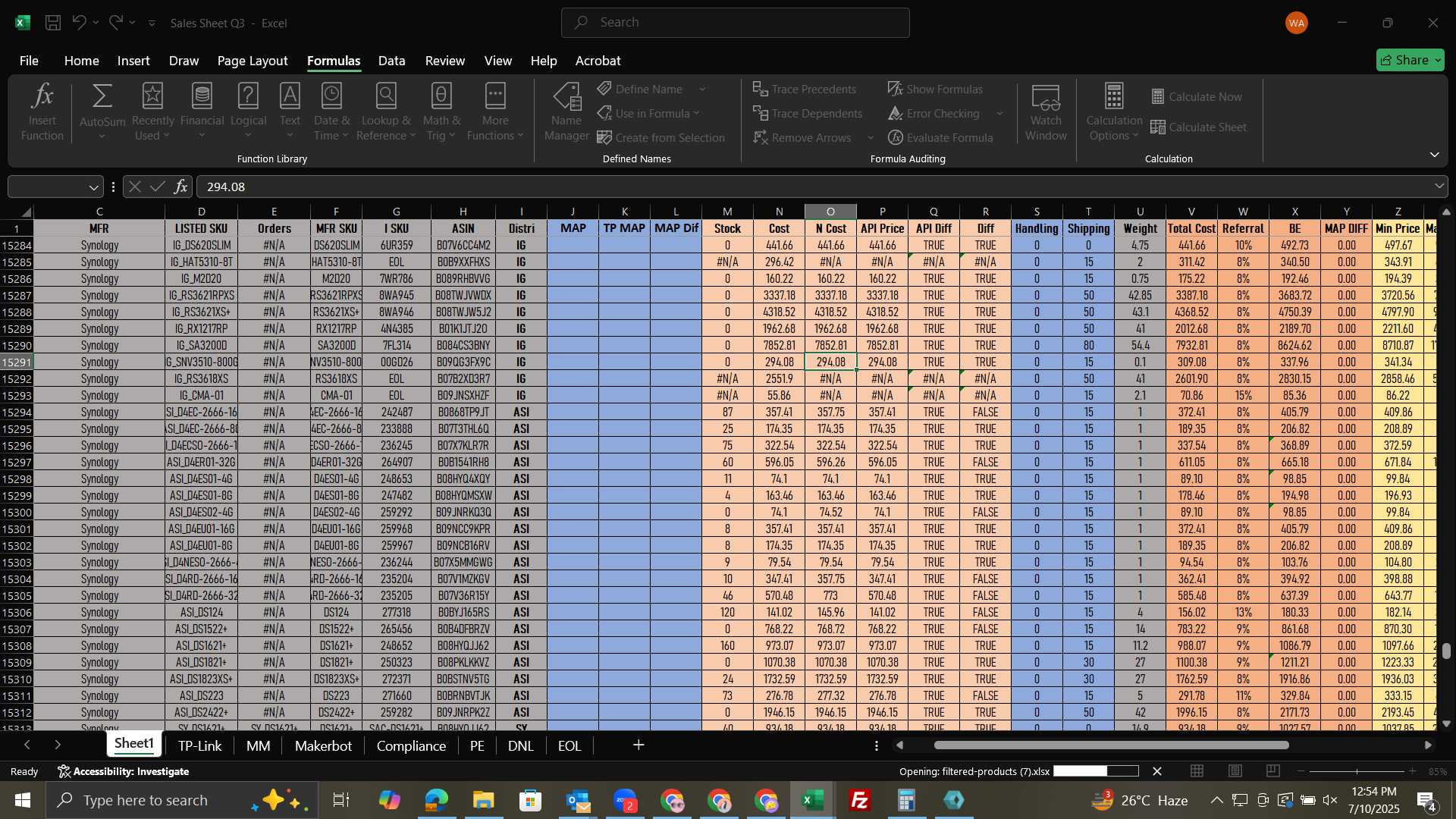Open the EOL sheet tab

[570, 745]
